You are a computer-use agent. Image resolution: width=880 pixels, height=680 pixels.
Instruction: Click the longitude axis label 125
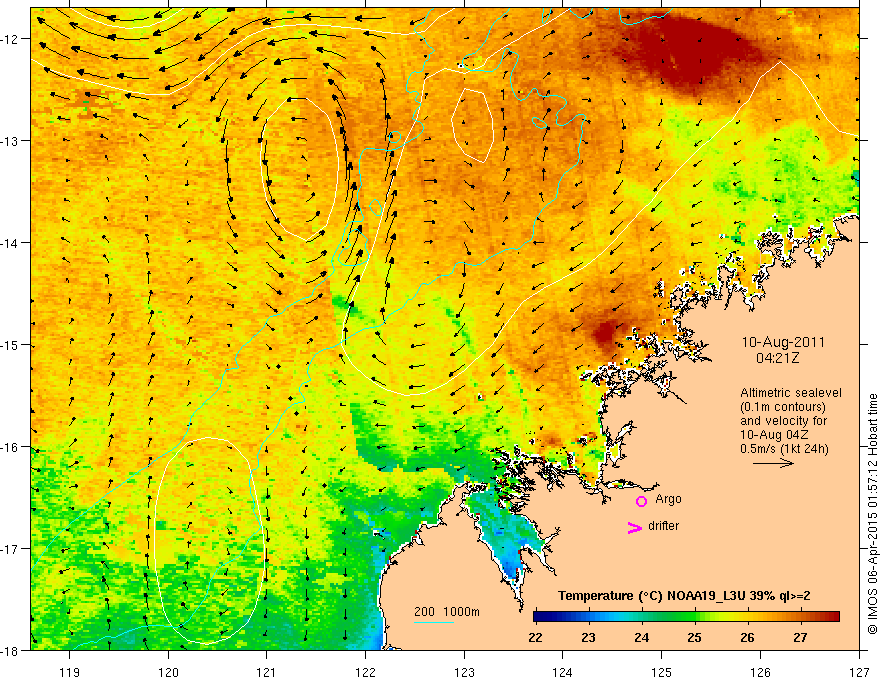[x=662, y=672]
